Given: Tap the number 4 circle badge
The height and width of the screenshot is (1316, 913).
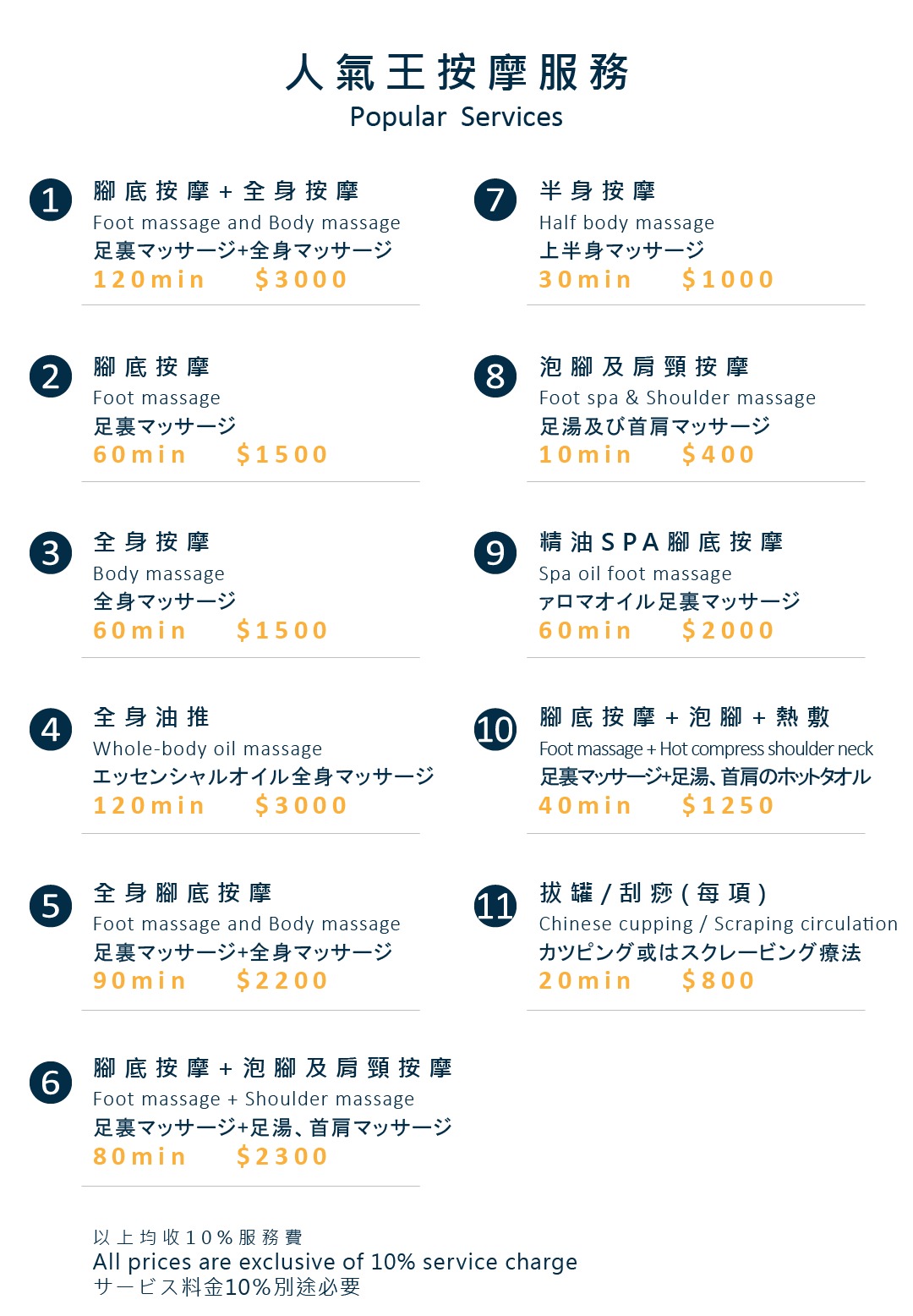Looking at the screenshot, I should [51, 729].
